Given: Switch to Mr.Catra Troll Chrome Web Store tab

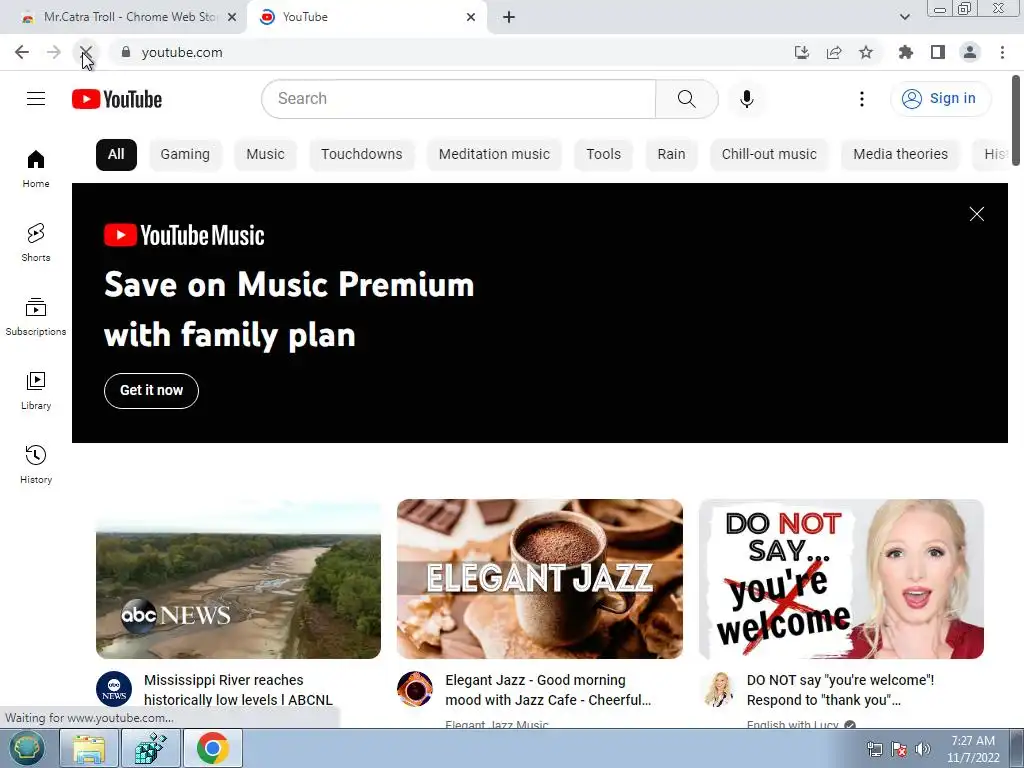Looking at the screenshot, I should (124, 17).
